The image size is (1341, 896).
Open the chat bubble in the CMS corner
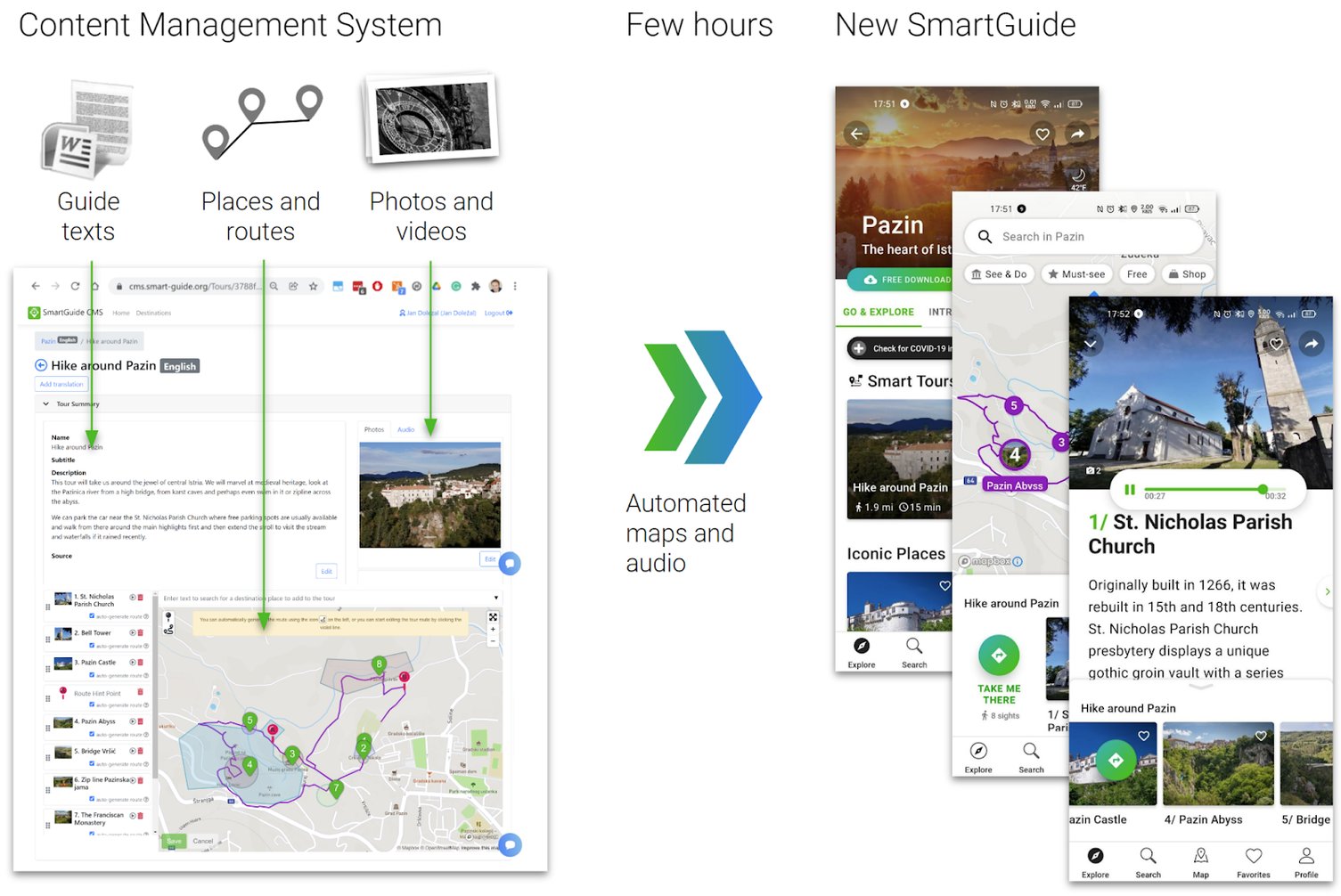click(511, 843)
